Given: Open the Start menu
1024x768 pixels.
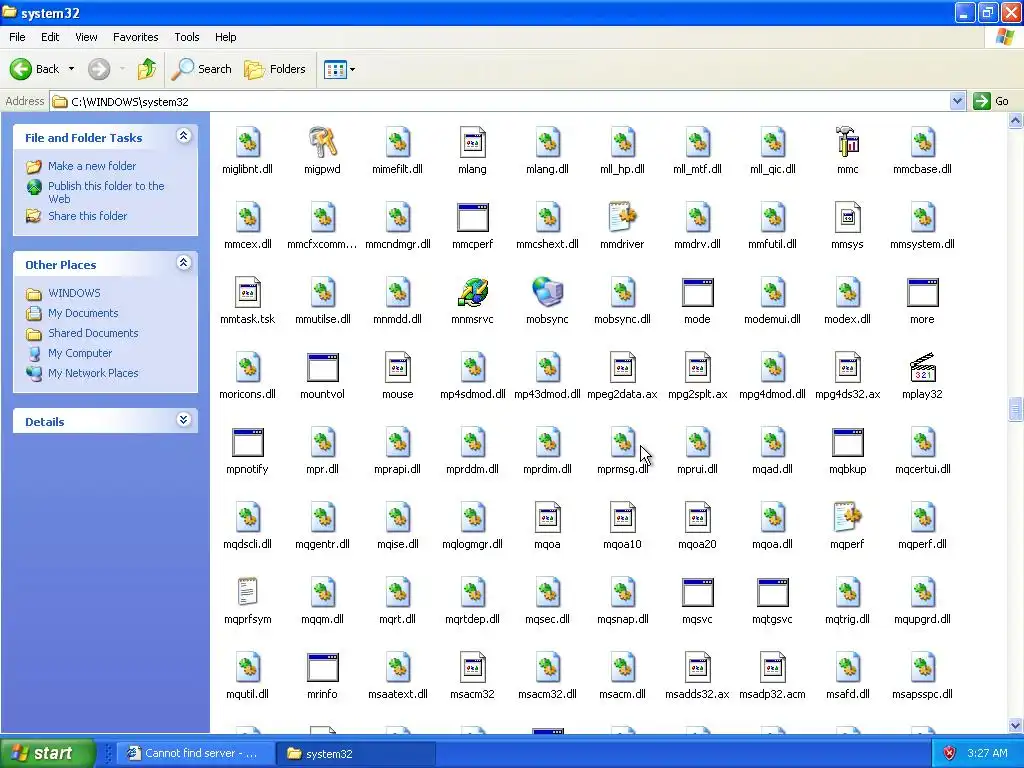Looking at the screenshot, I should 48,753.
